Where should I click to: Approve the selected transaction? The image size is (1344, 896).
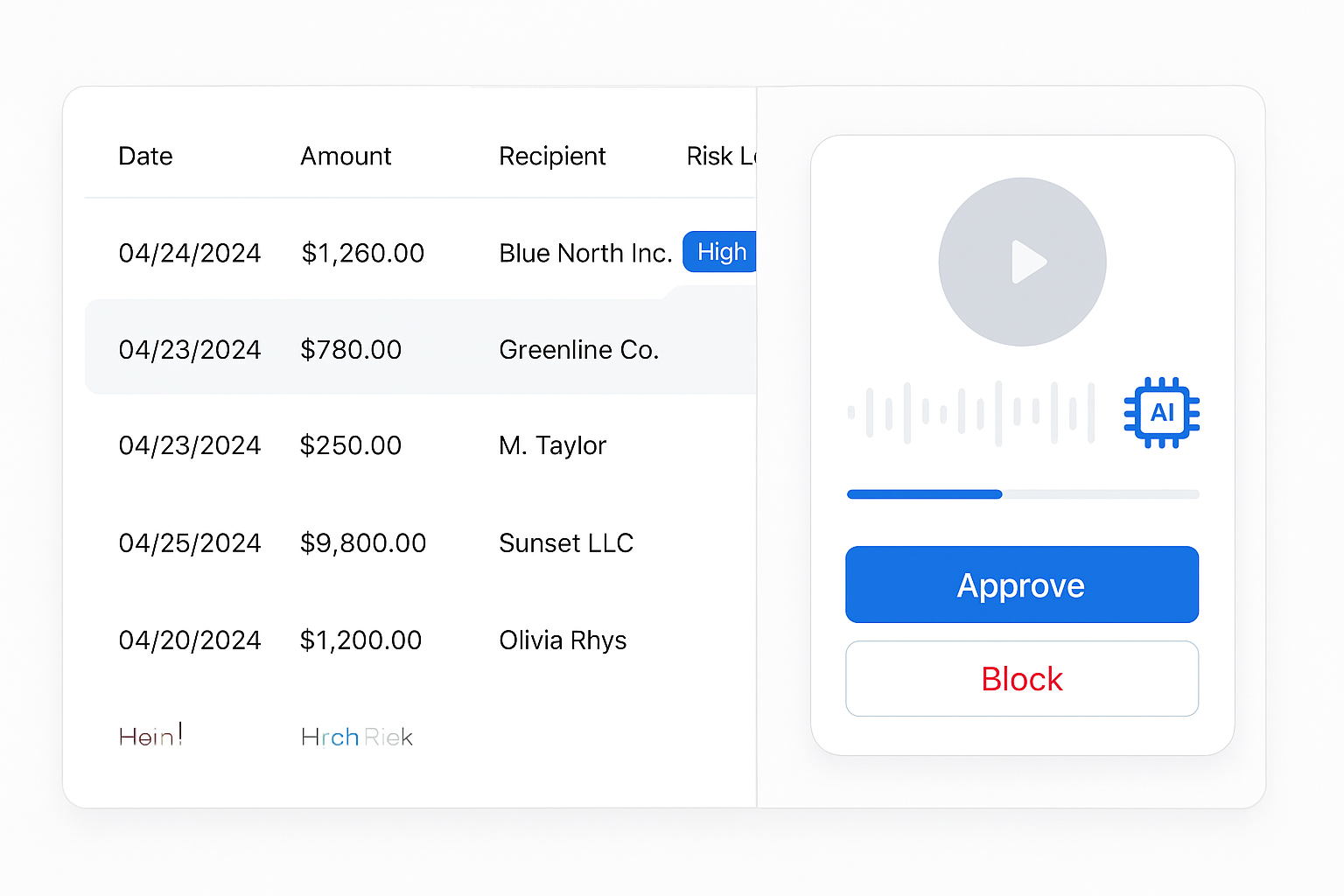(1022, 584)
